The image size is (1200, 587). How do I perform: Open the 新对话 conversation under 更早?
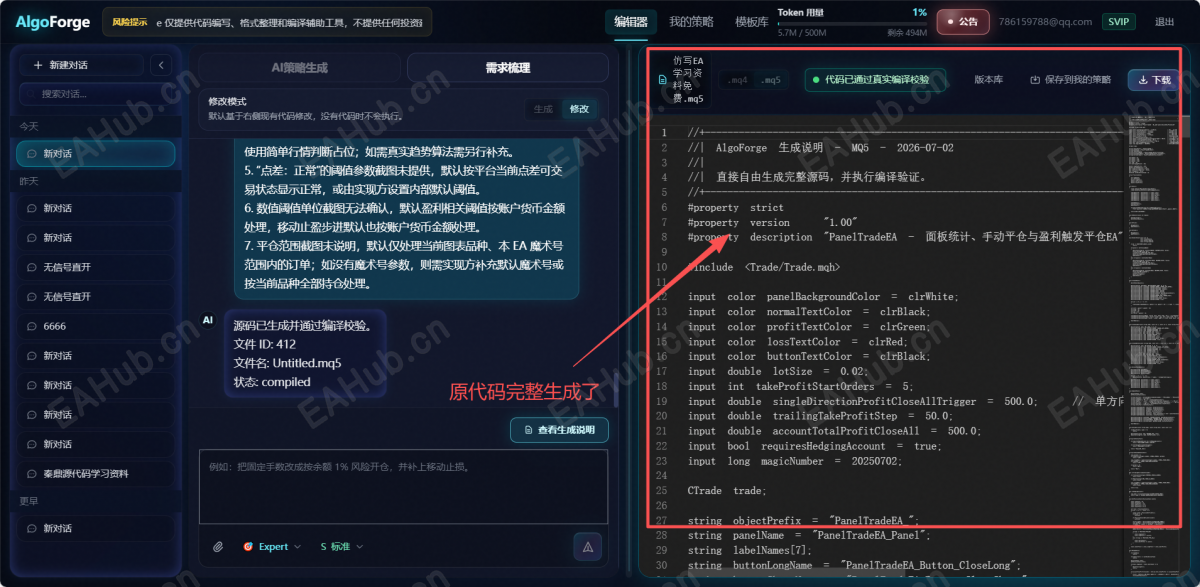[x=96, y=528]
